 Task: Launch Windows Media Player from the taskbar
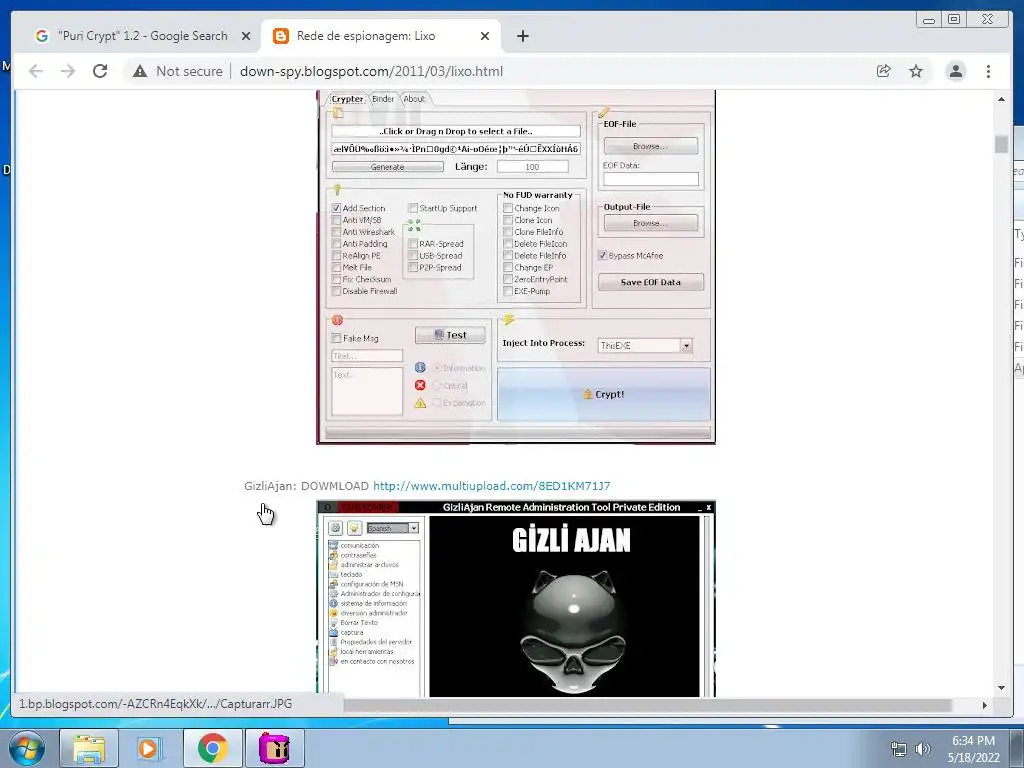(150, 748)
